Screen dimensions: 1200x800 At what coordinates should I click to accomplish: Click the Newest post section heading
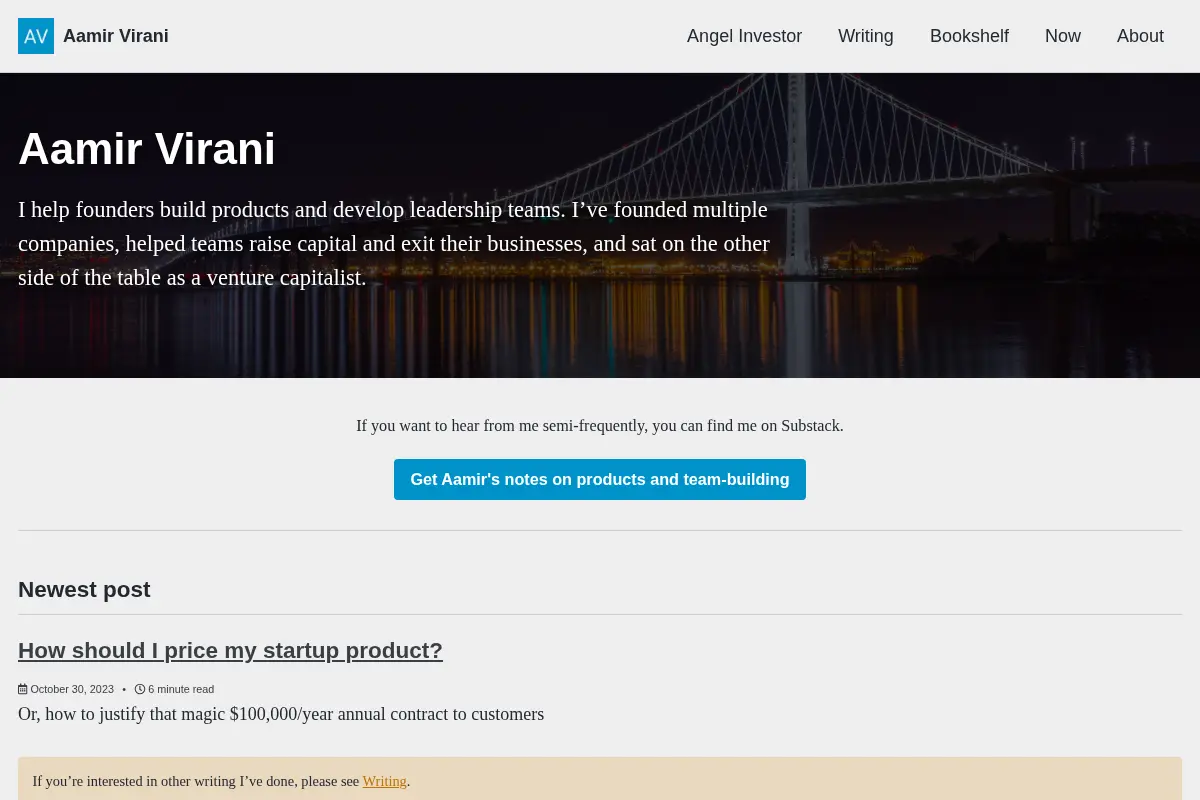click(84, 590)
